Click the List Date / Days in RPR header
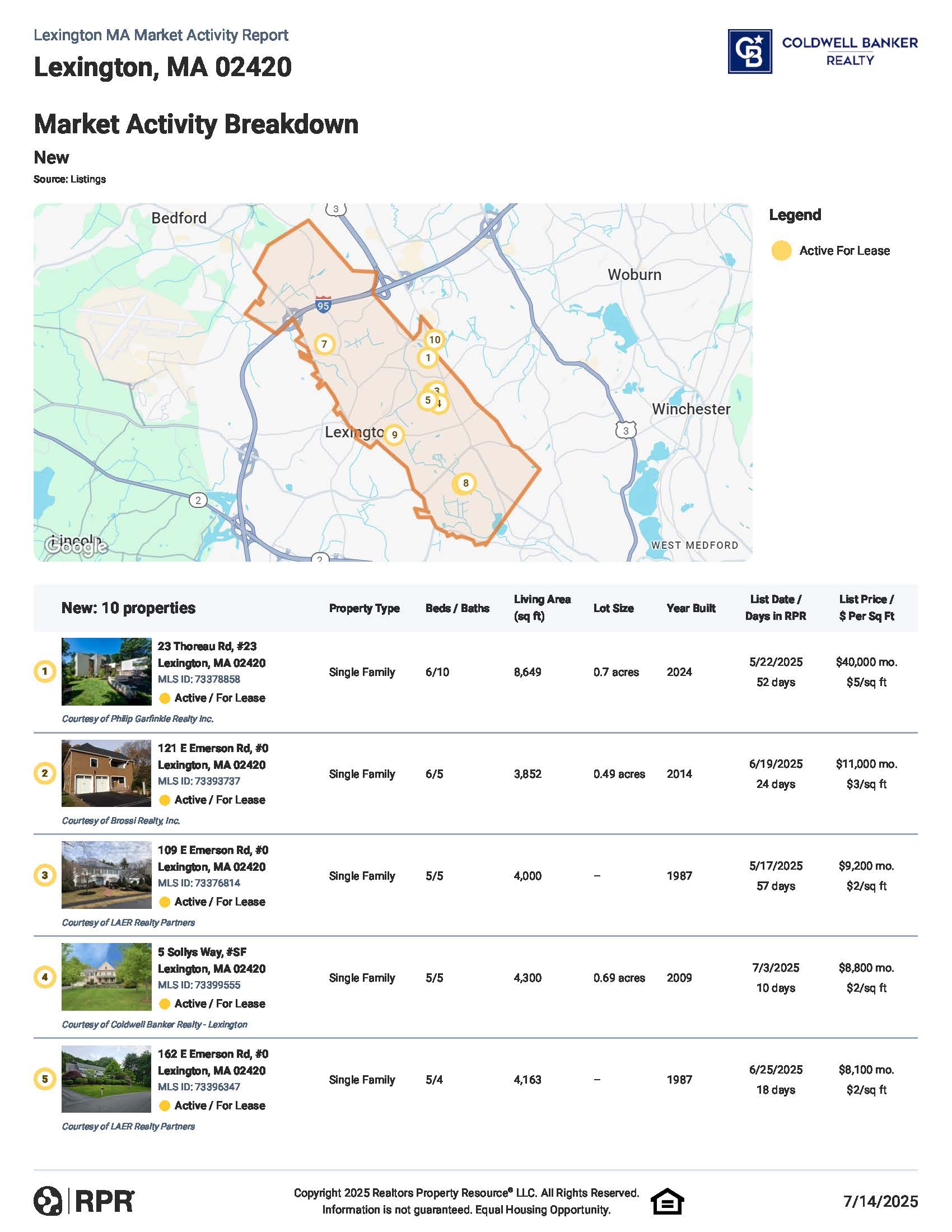 pyautogui.click(x=776, y=608)
